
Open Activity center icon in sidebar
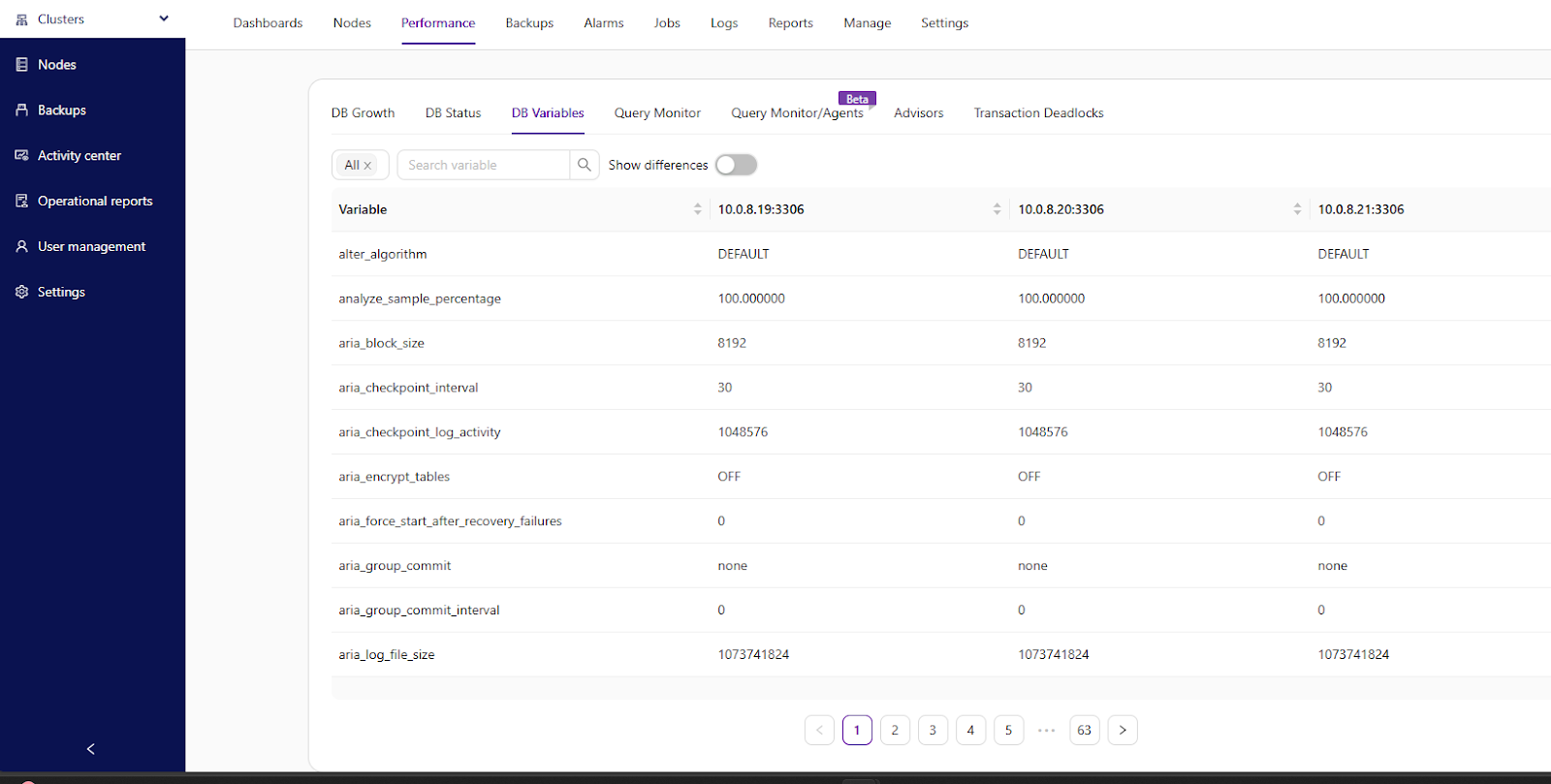(x=21, y=156)
